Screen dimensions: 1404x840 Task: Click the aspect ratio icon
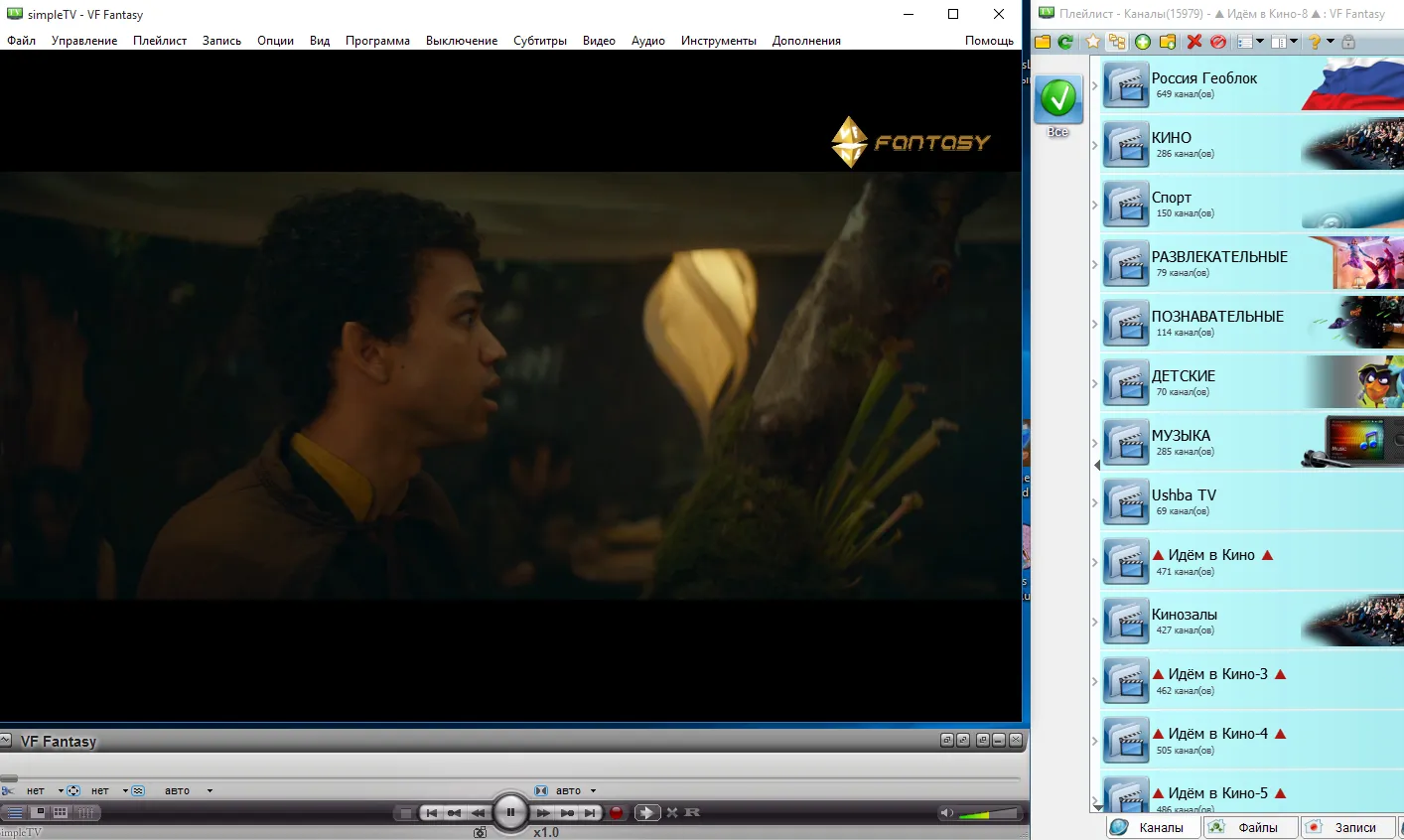point(72,791)
